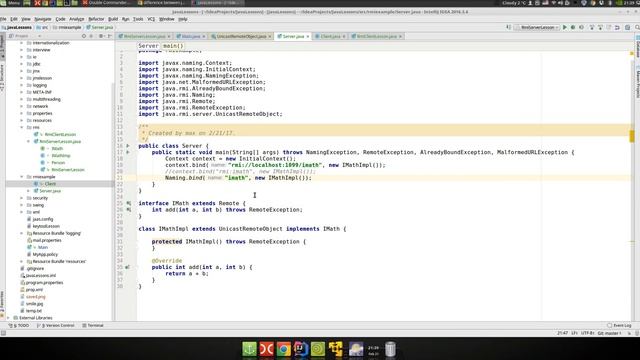Click the VCS update project icon in toolbar
This screenshot has height=360, width=640.
pos(592,27)
